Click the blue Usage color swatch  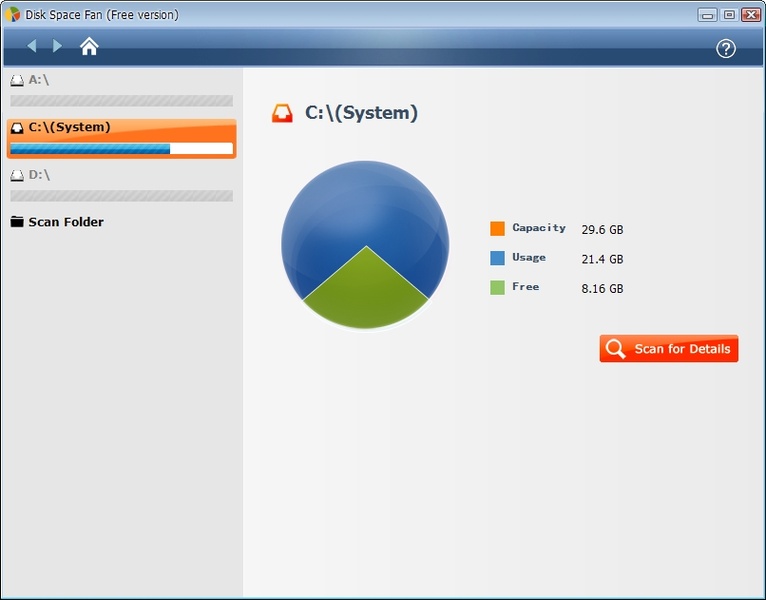coord(497,258)
